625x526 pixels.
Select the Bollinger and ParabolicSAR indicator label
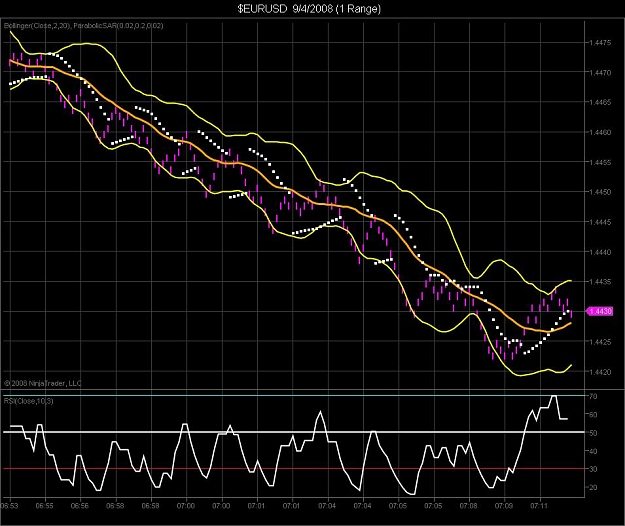(x=83, y=26)
